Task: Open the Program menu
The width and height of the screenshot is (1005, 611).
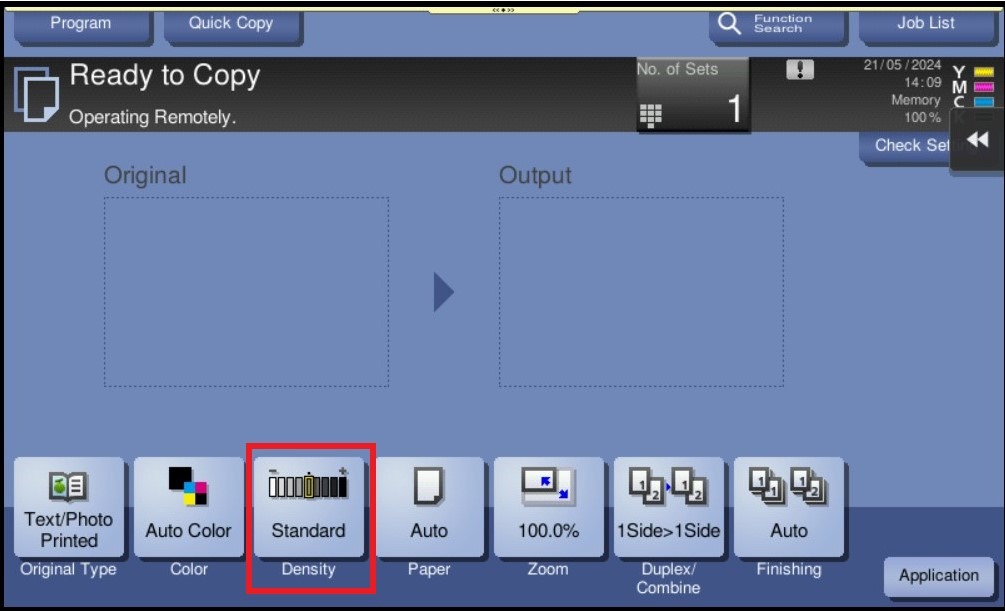Action: (x=80, y=23)
